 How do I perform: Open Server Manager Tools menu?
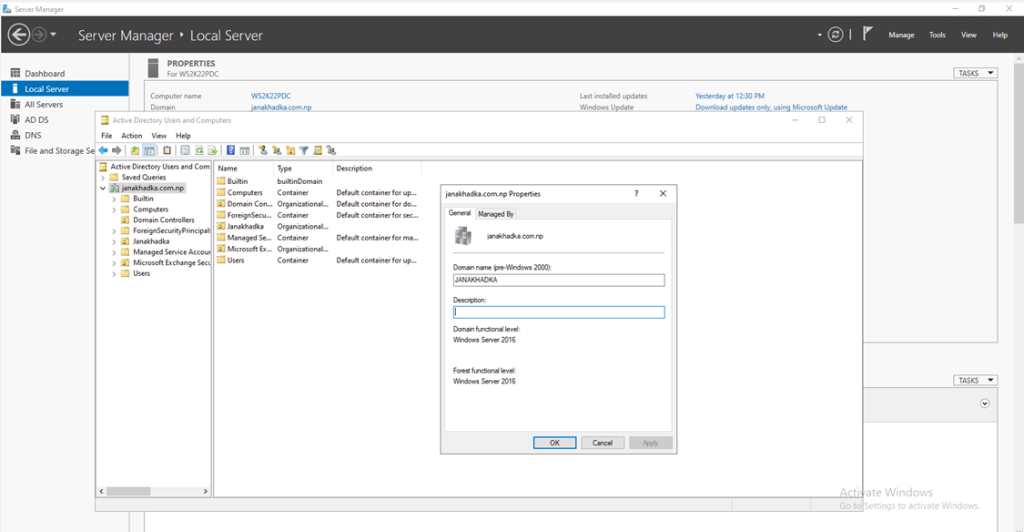[x=937, y=35]
